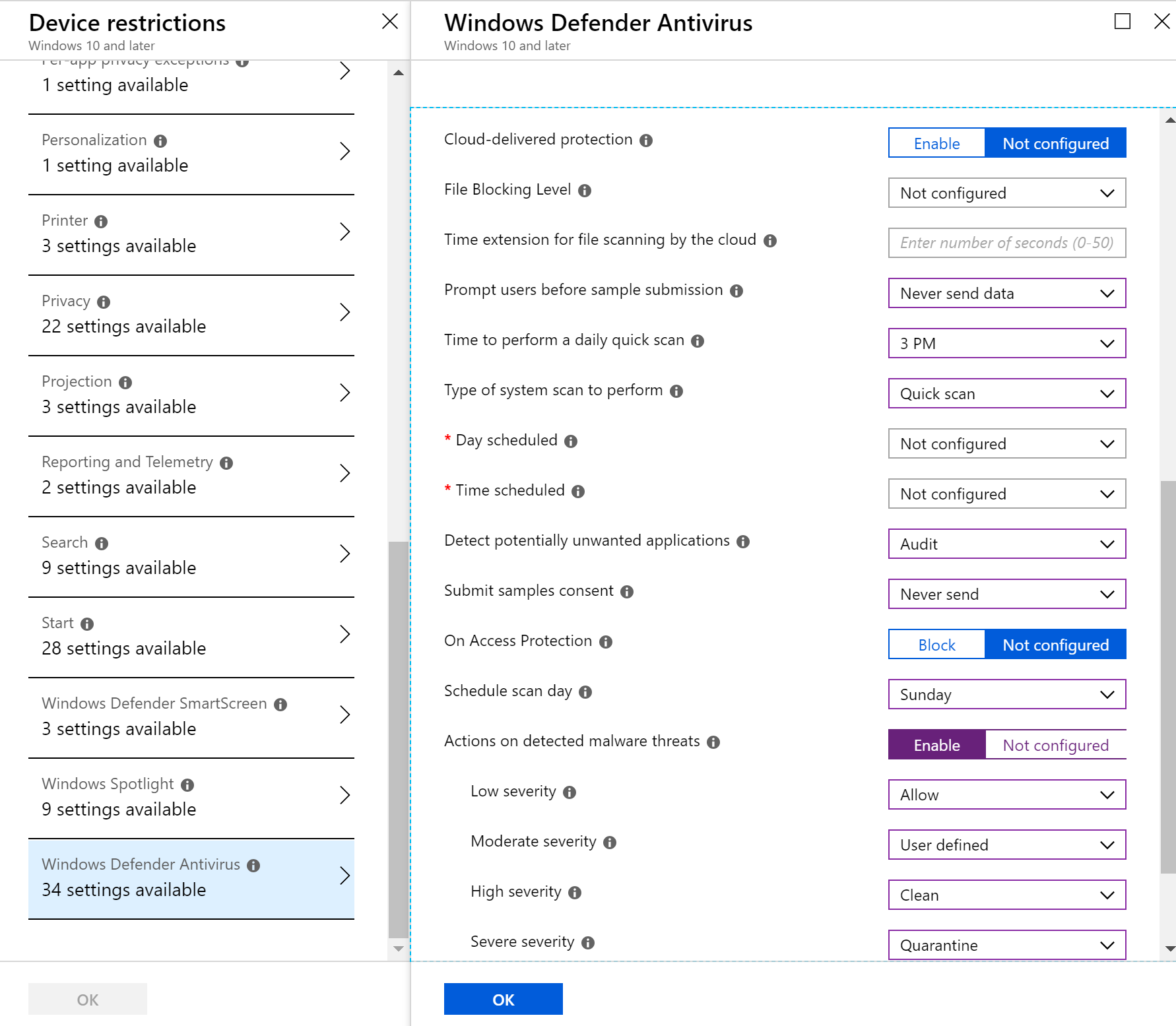This screenshot has width=1176, height=1026.
Task: Open Severe severity action dropdown
Action: click(1007, 945)
